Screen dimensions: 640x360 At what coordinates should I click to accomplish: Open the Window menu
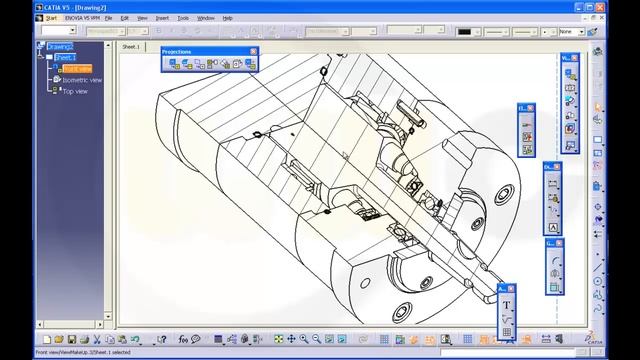pos(206,18)
